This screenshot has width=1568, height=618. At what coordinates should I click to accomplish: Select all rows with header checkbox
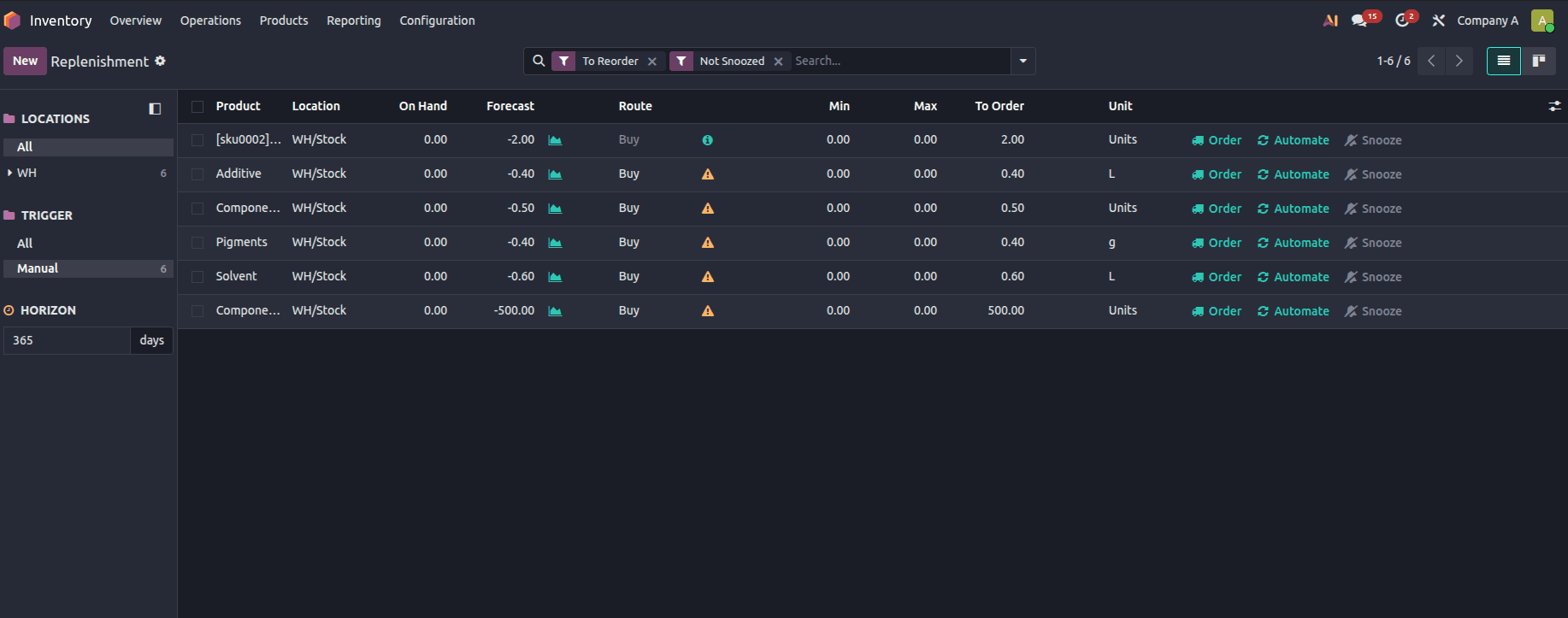click(x=197, y=107)
